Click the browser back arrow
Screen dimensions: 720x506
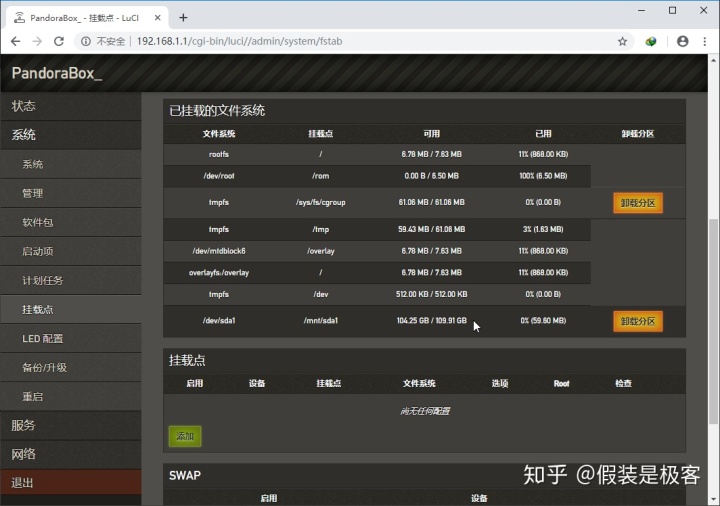coord(16,41)
